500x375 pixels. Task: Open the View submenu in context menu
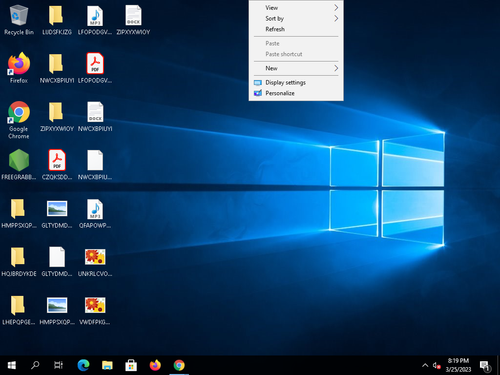296,8
